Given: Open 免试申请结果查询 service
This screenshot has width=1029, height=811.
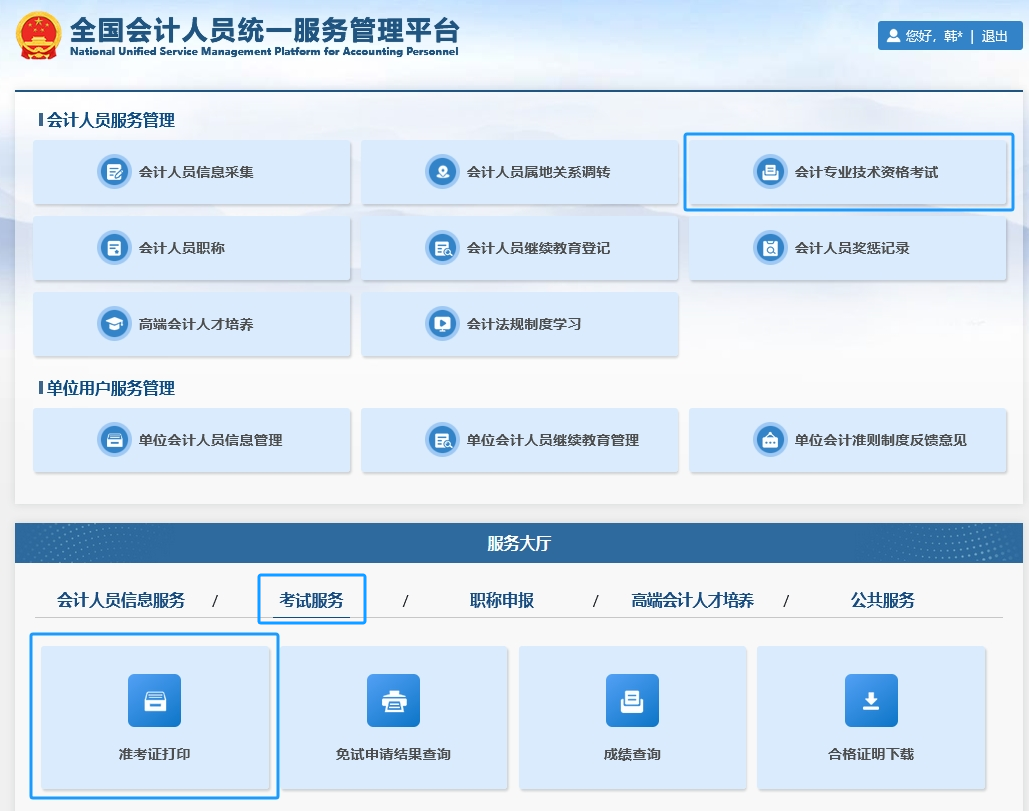Looking at the screenshot, I should [x=393, y=700].
